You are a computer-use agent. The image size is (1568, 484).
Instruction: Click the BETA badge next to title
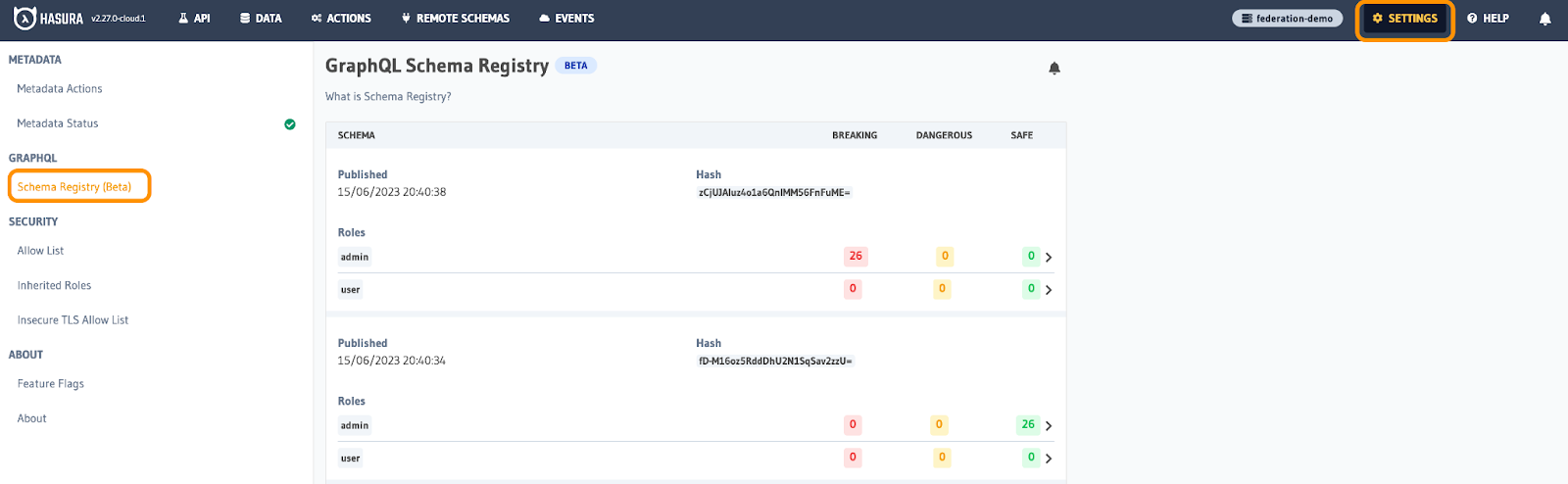click(x=576, y=66)
